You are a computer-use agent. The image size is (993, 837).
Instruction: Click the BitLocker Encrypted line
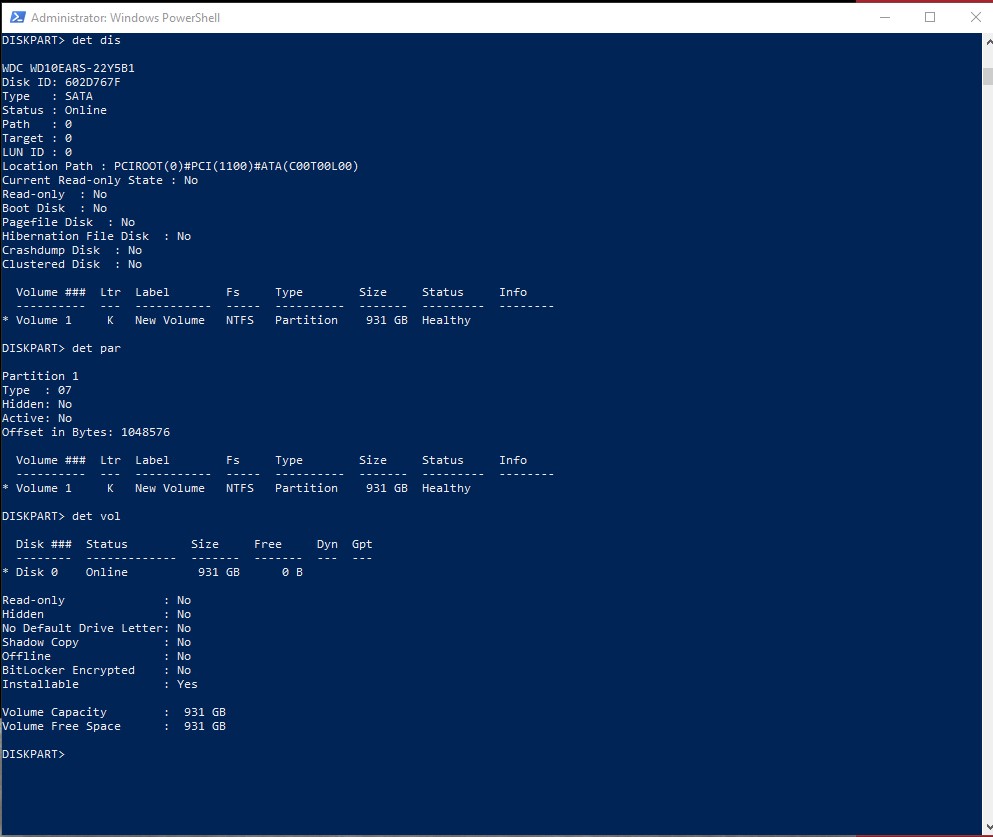click(x=96, y=670)
